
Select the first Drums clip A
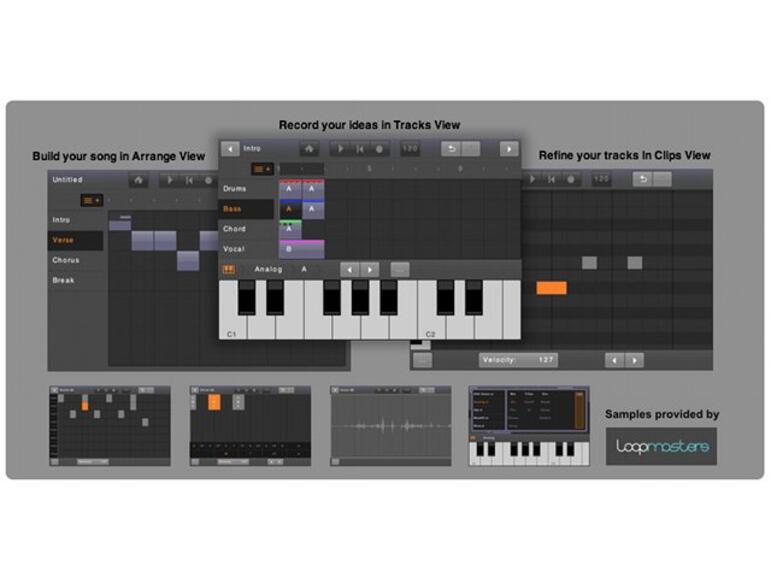(x=290, y=189)
